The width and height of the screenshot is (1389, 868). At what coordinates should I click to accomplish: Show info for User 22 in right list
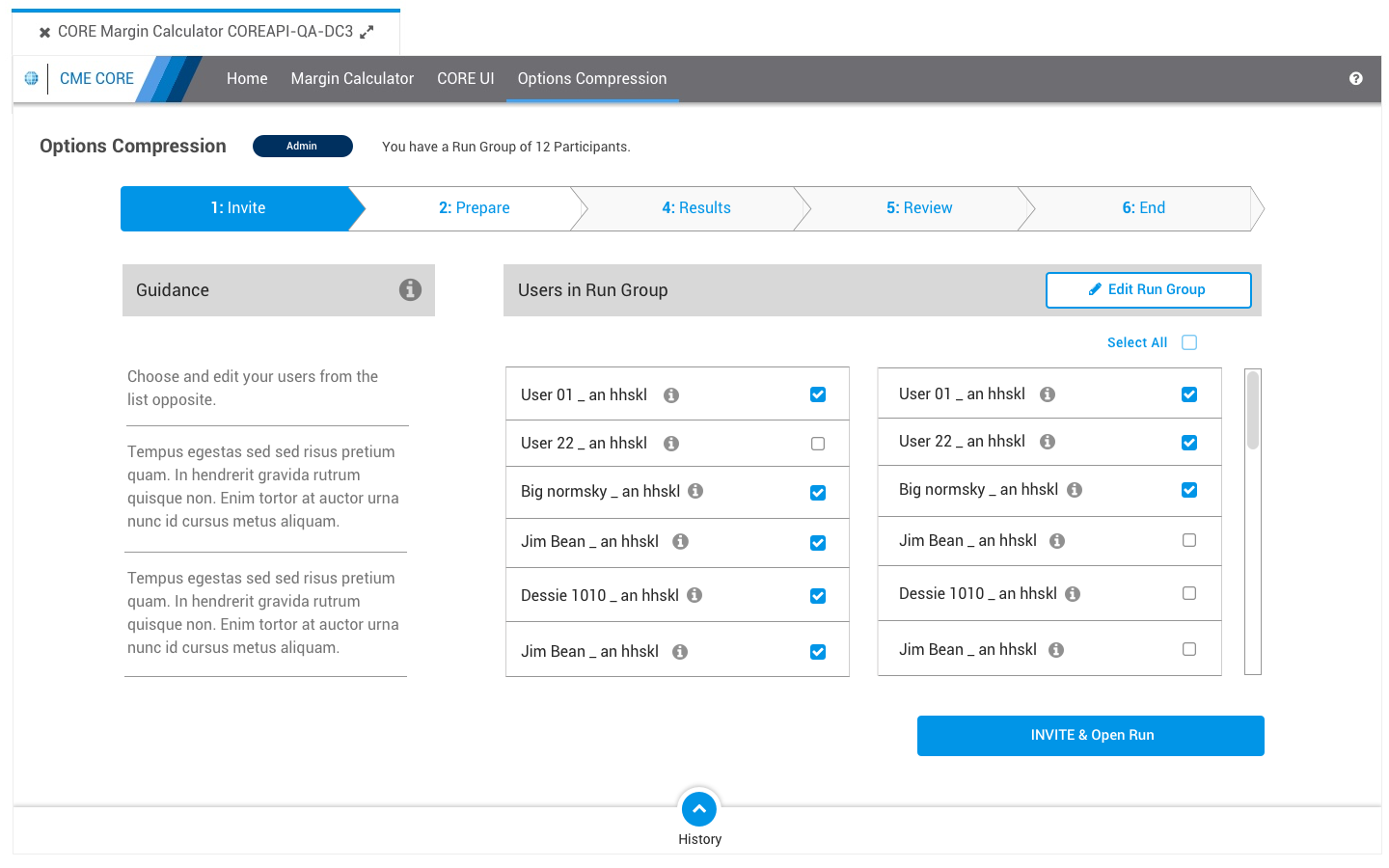point(1048,442)
